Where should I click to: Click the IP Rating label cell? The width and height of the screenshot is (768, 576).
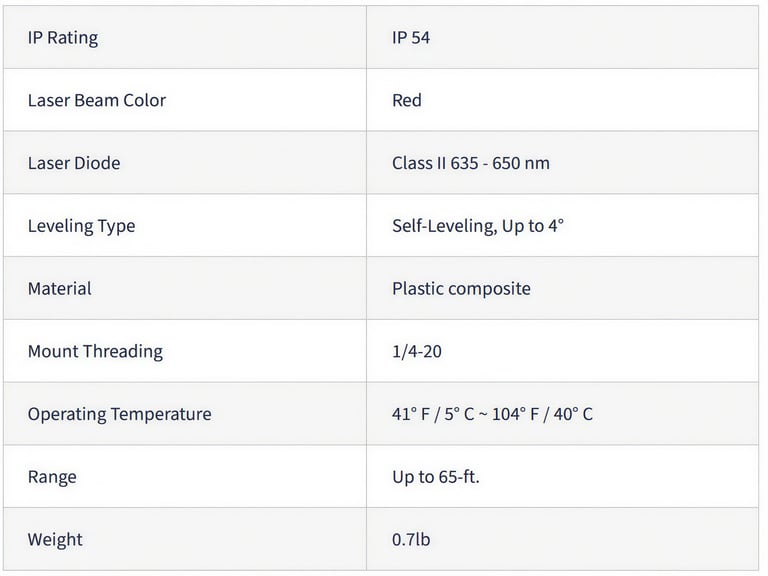coord(62,38)
